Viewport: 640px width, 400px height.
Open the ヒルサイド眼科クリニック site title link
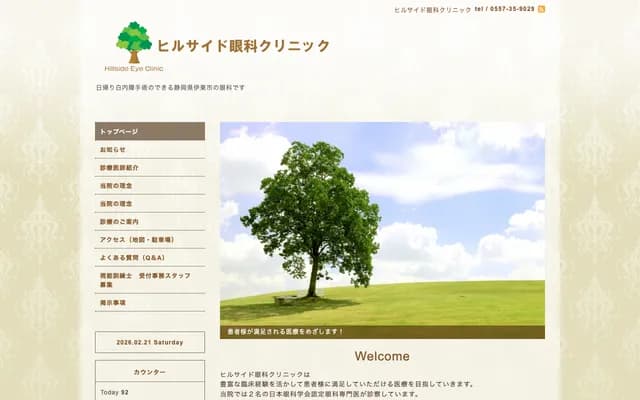pos(243,46)
